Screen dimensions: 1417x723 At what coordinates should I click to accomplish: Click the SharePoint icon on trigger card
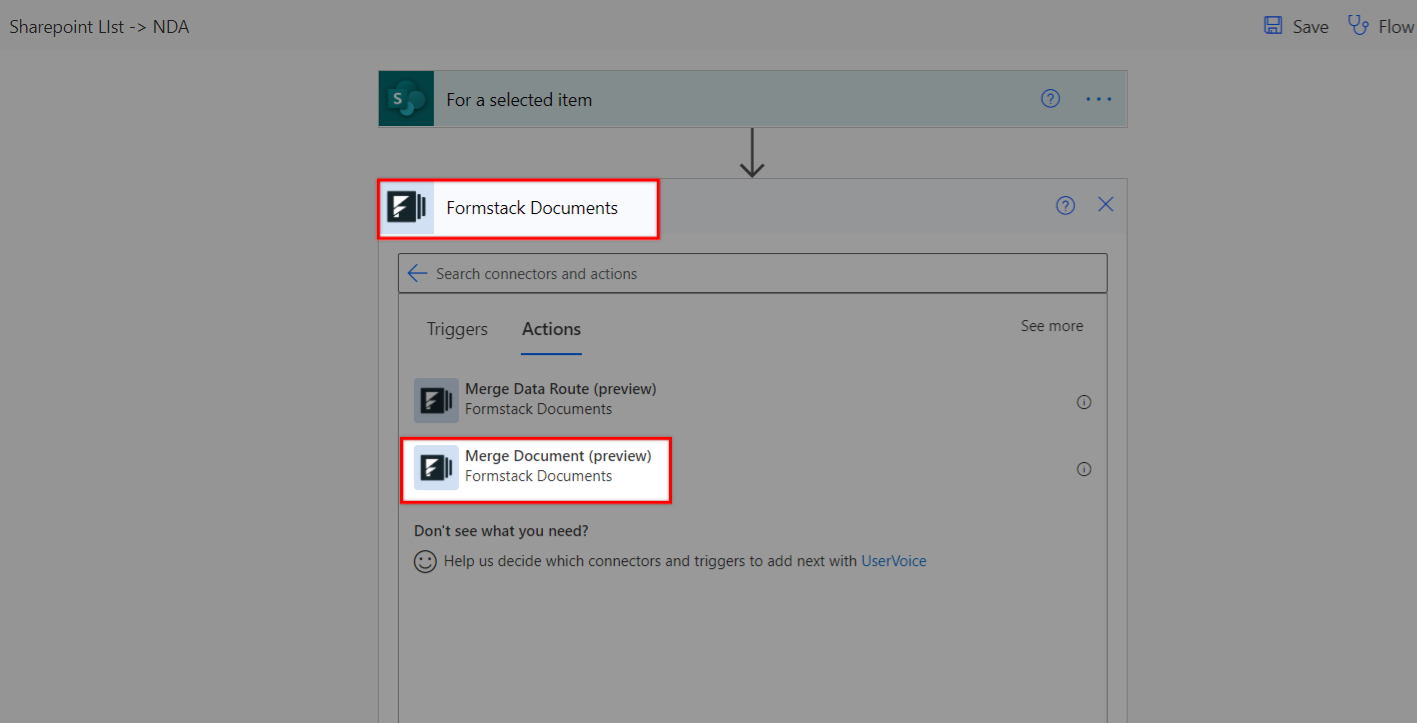click(x=406, y=99)
